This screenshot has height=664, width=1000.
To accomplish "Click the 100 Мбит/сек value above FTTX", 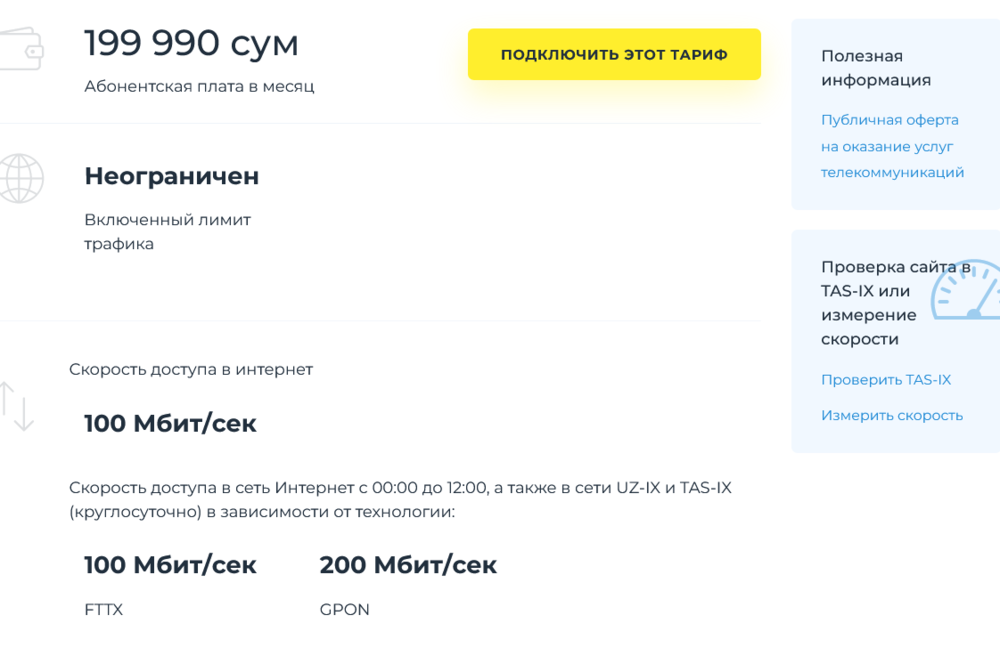I will (170, 565).
